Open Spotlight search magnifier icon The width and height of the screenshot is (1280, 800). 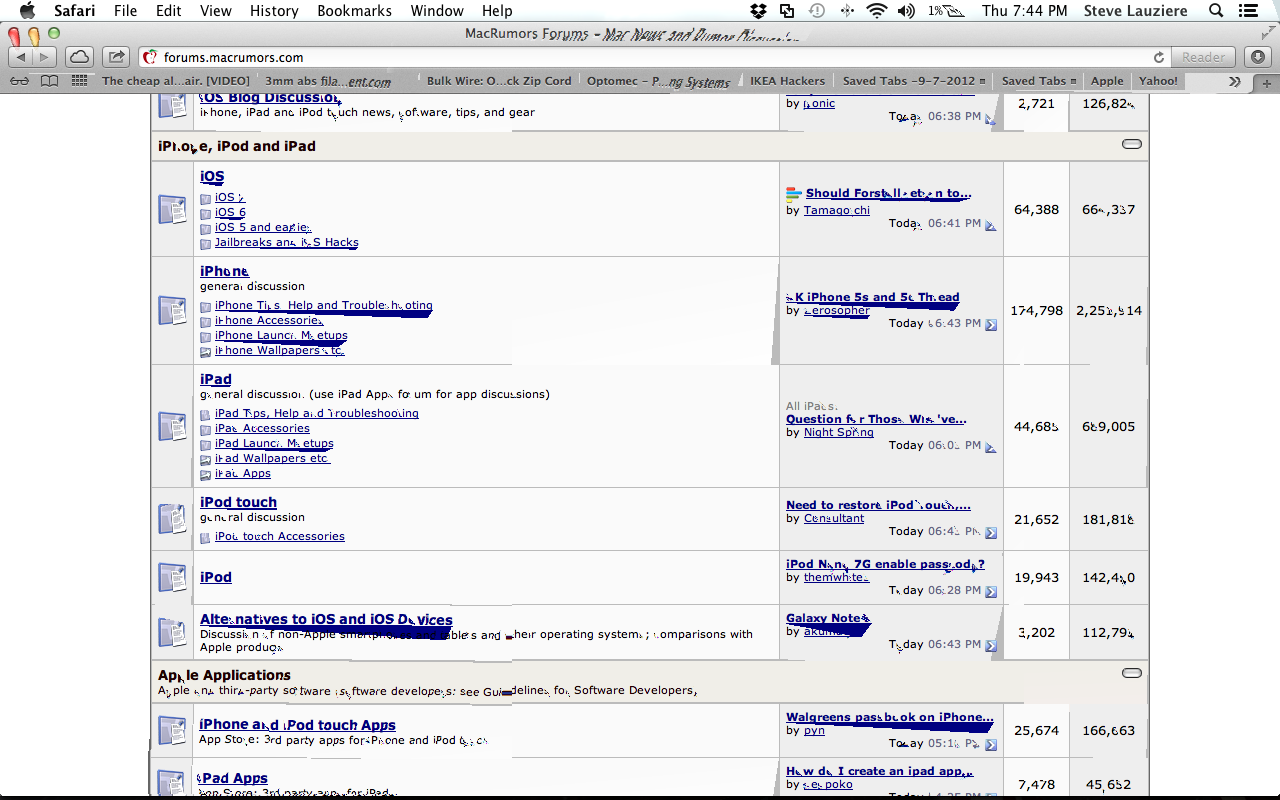click(x=1216, y=11)
